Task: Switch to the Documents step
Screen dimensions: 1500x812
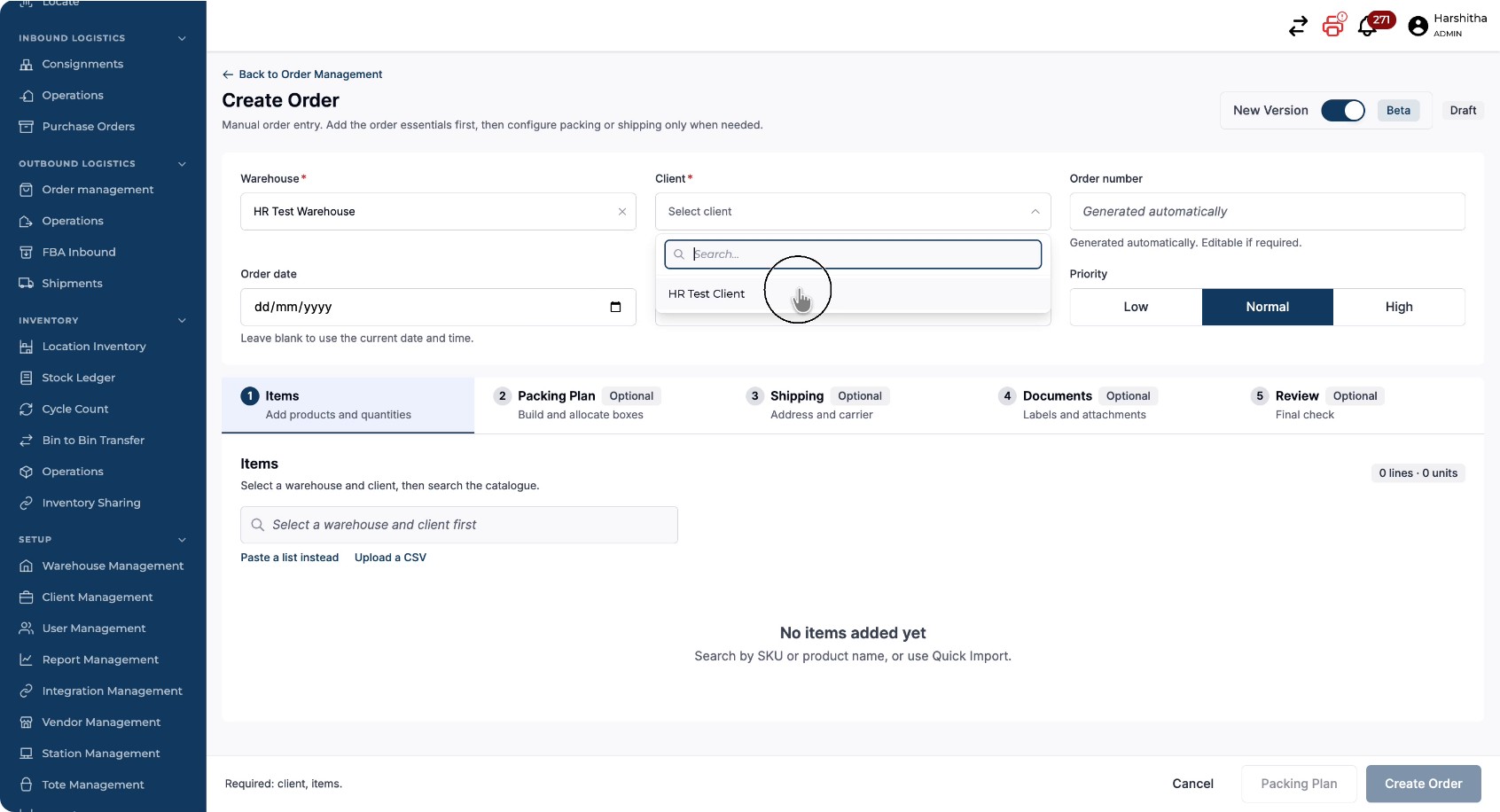Action: click(x=1105, y=405)
